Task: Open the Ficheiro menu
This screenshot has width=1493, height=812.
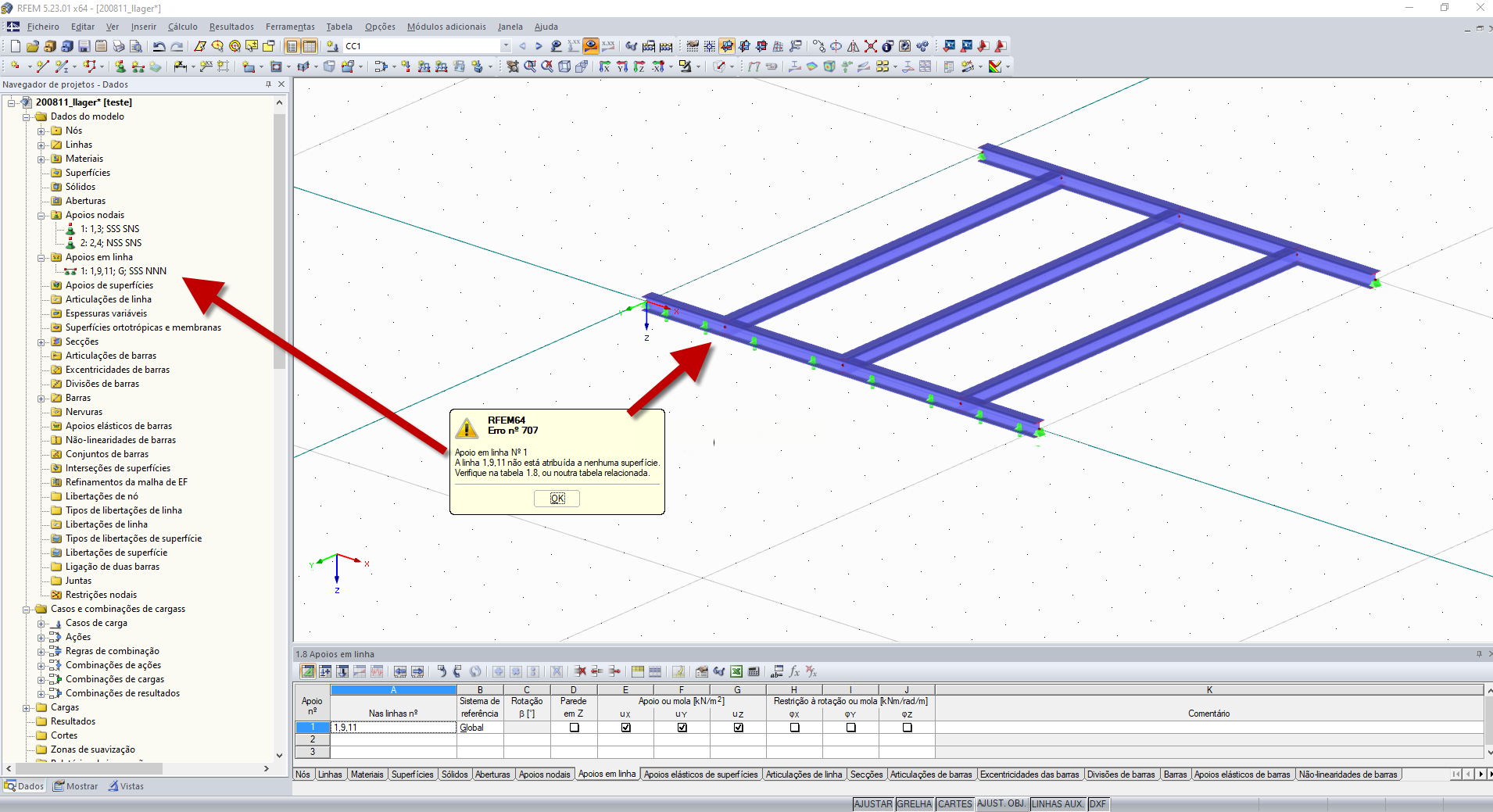Action: tap(43, 27)
